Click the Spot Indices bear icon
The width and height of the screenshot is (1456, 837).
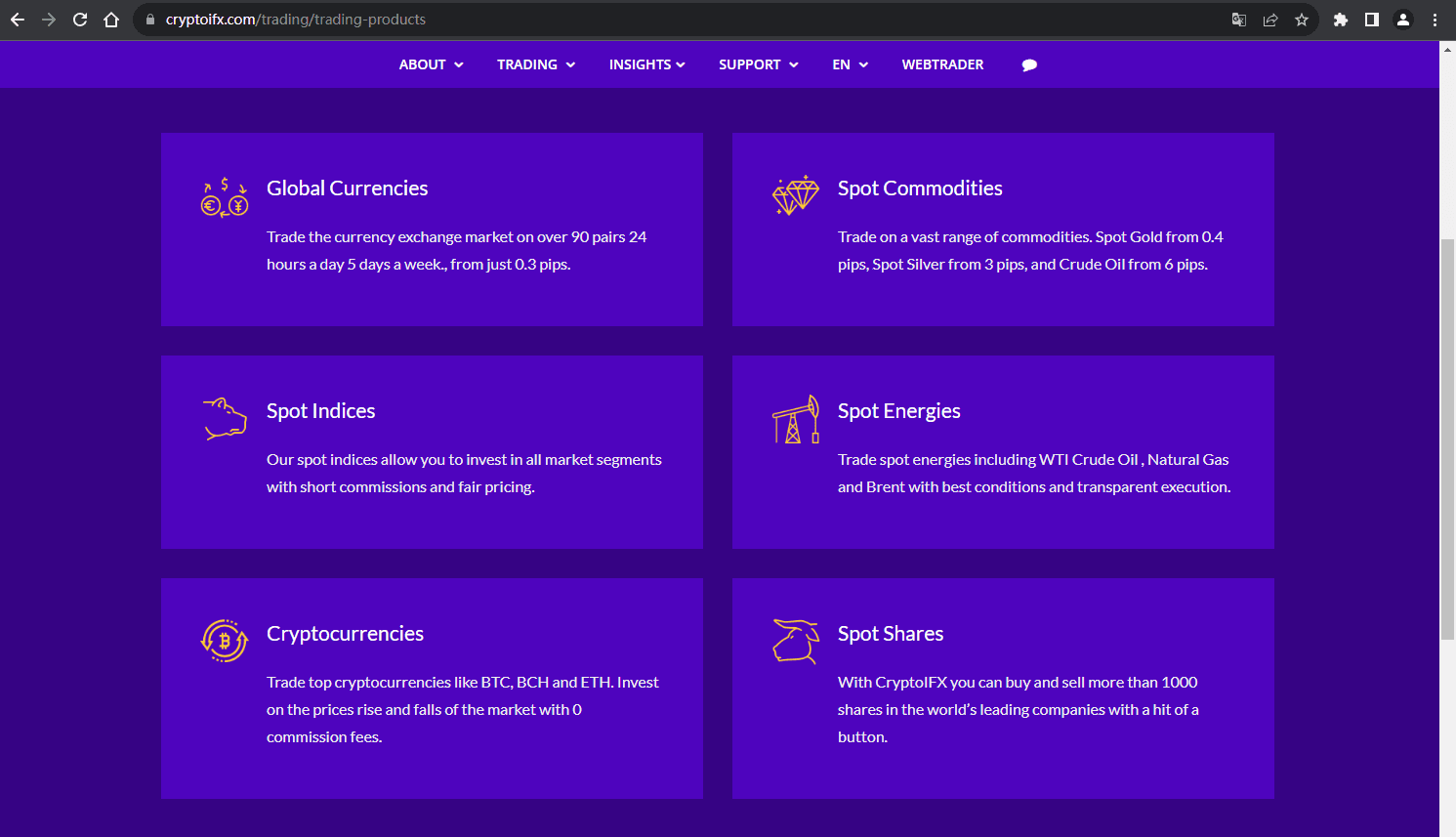coord(225,418)
